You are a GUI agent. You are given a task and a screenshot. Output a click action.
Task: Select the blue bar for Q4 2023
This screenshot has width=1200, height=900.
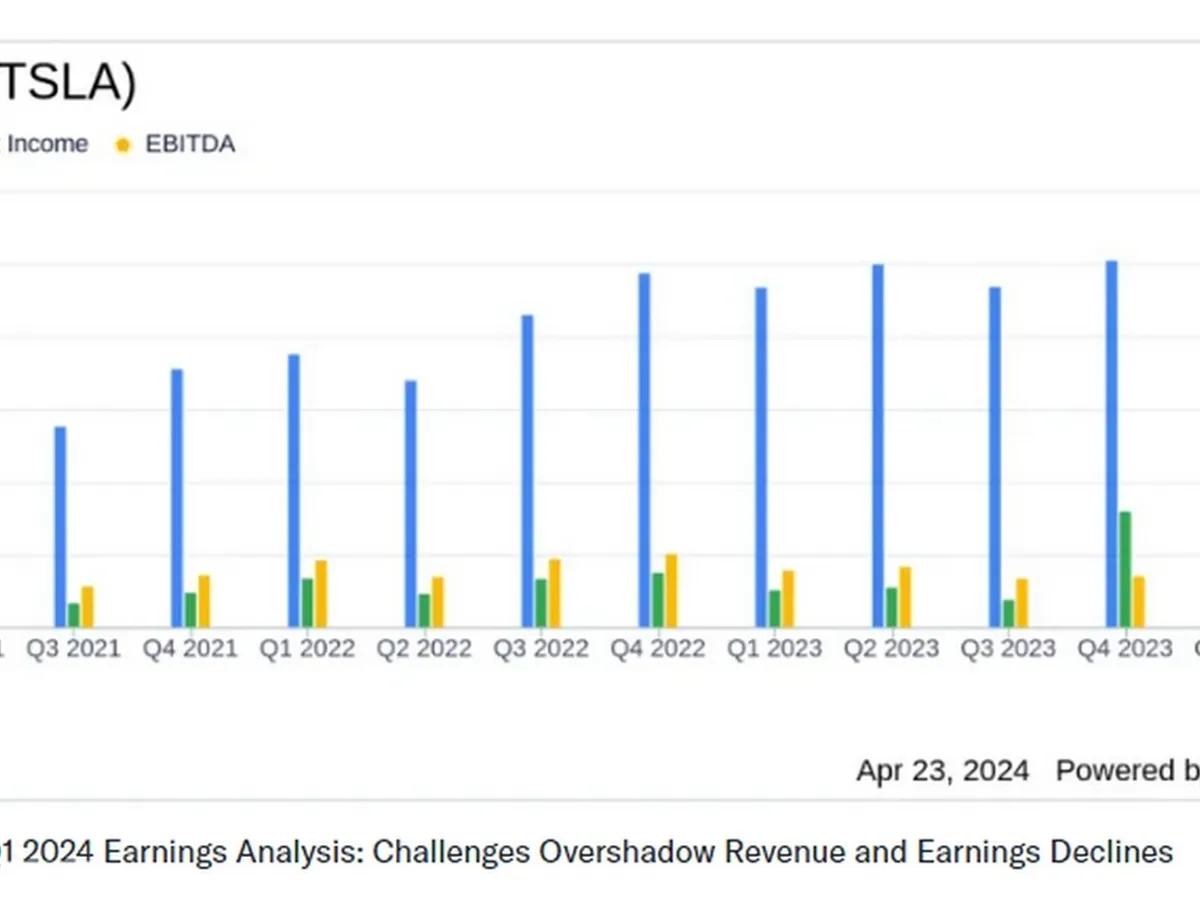pyautogui.click(x=1111, y=443)
